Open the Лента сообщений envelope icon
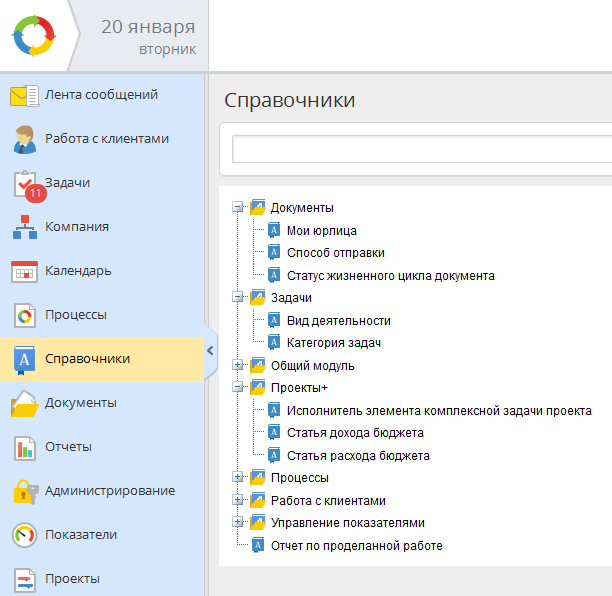 [x=25, y=95]
